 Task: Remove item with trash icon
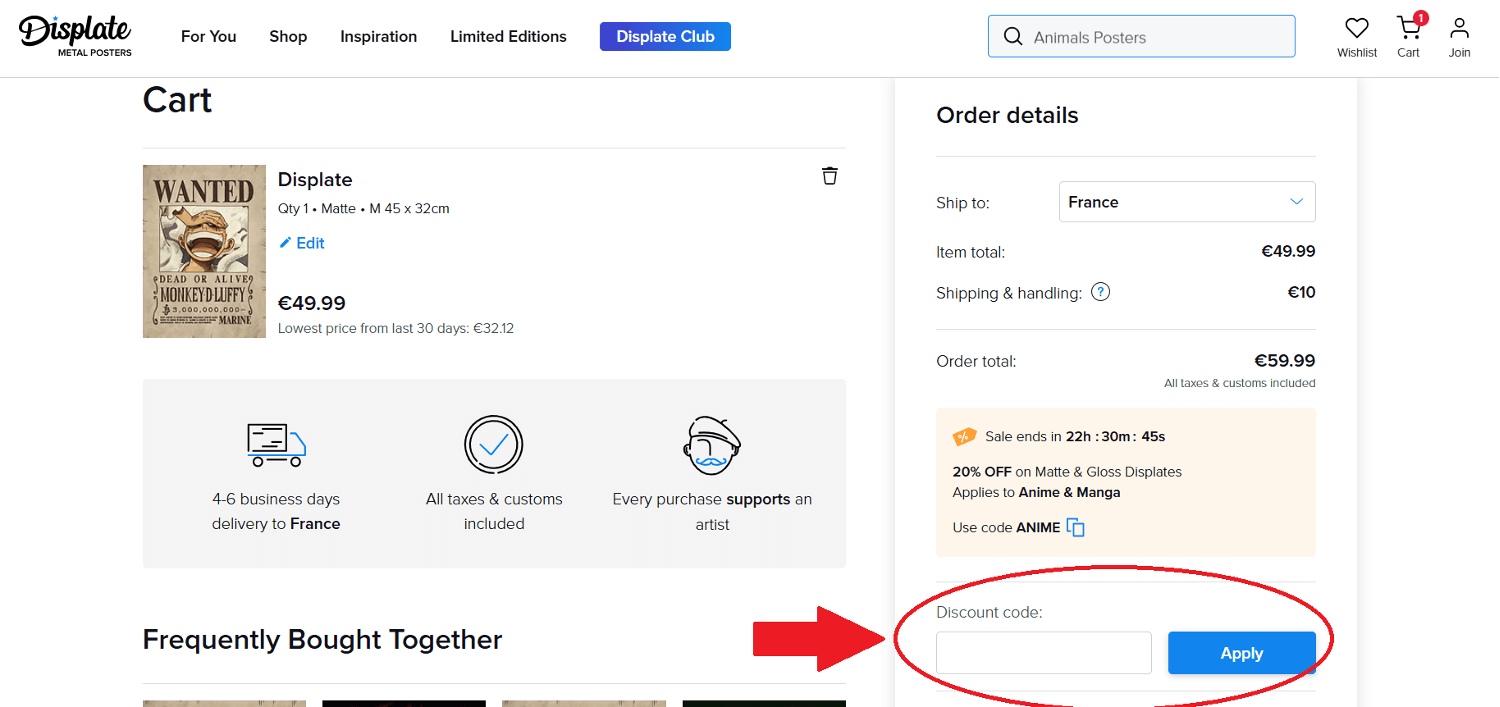pos(829,176)
